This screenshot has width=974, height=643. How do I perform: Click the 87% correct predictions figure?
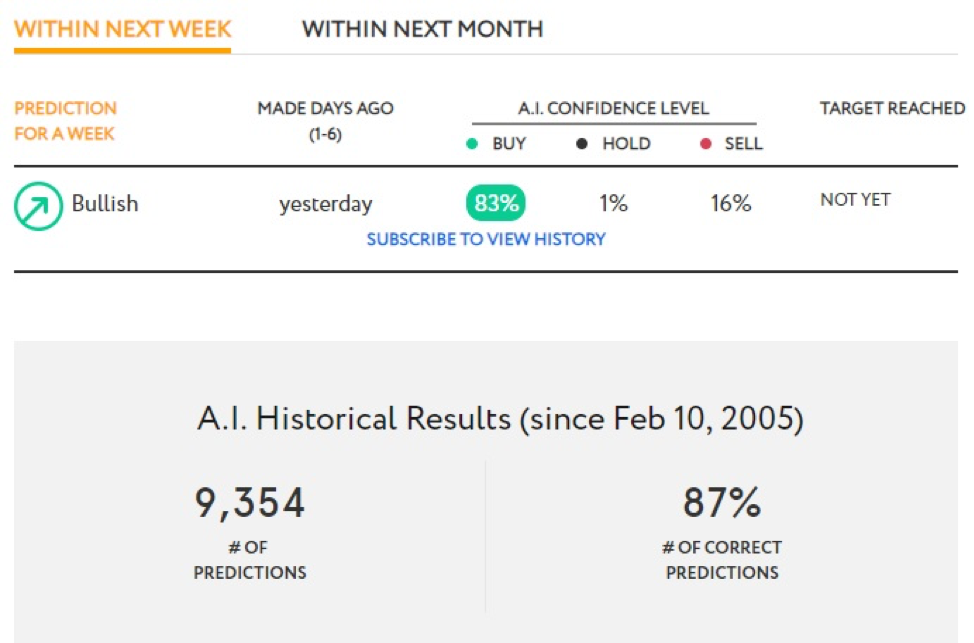(722, 503)
